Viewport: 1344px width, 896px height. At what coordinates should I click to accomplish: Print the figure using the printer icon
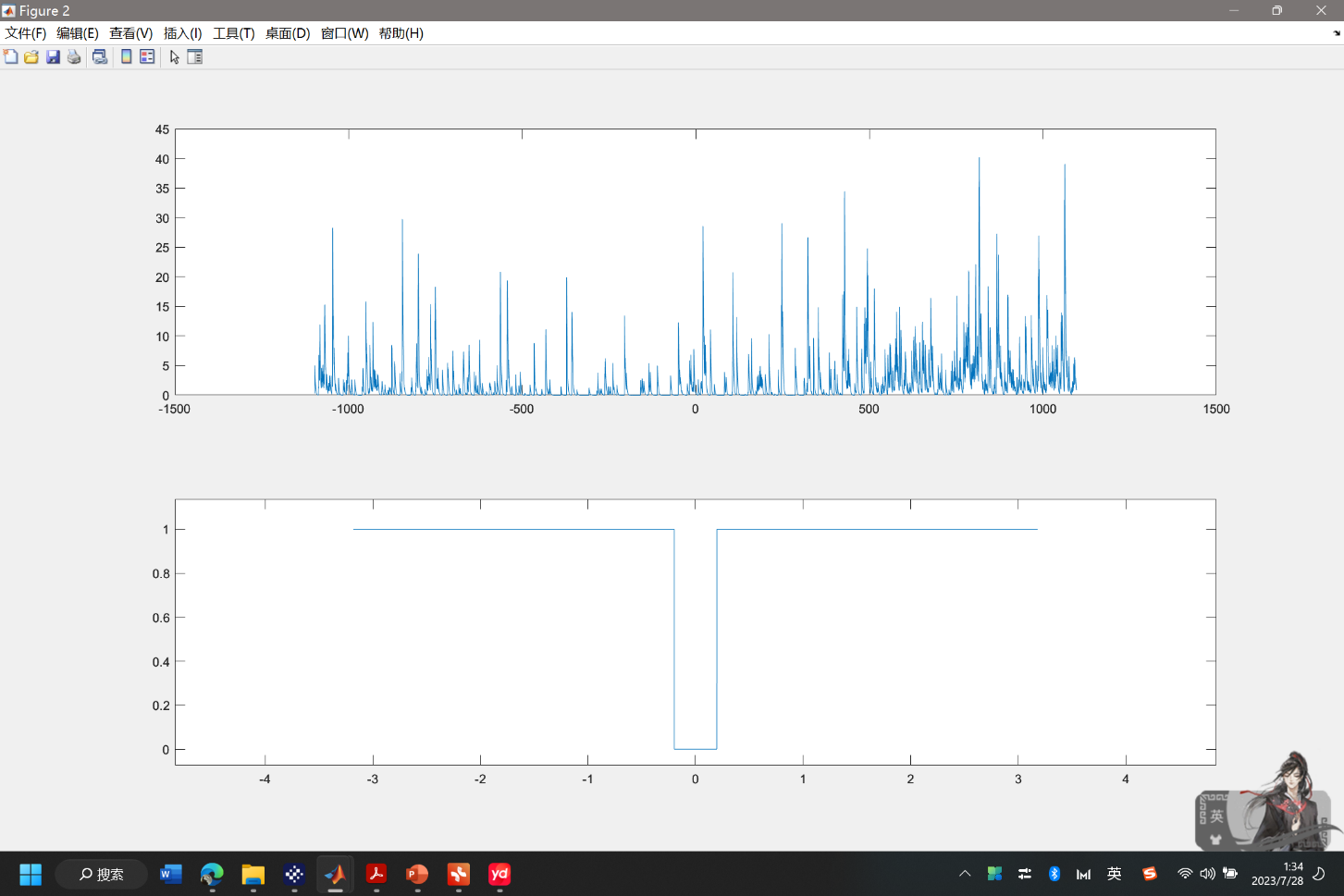click(x=74, y=57)
